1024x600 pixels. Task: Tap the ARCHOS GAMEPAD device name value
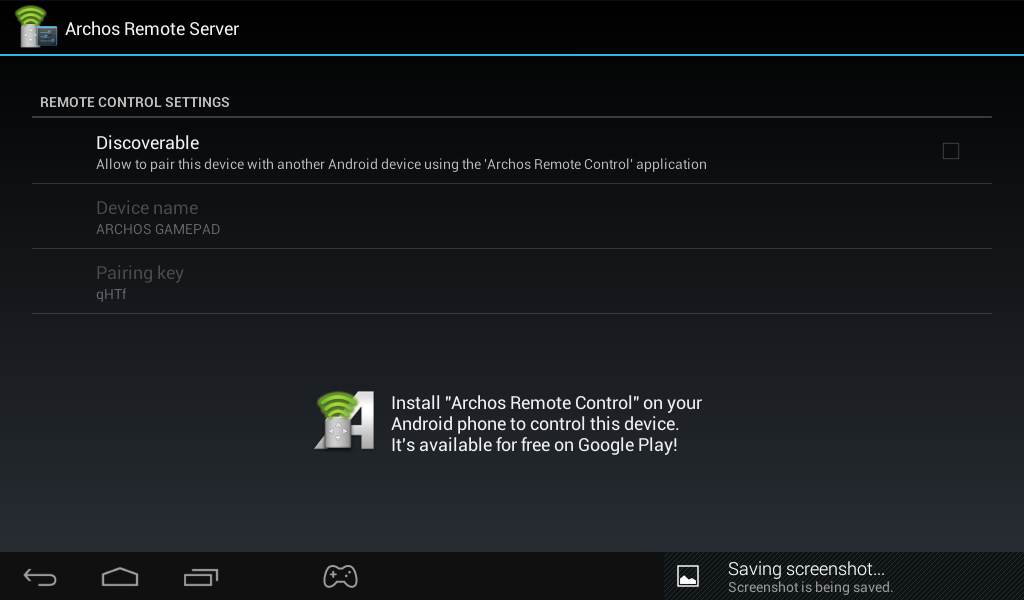coord(158,230)
